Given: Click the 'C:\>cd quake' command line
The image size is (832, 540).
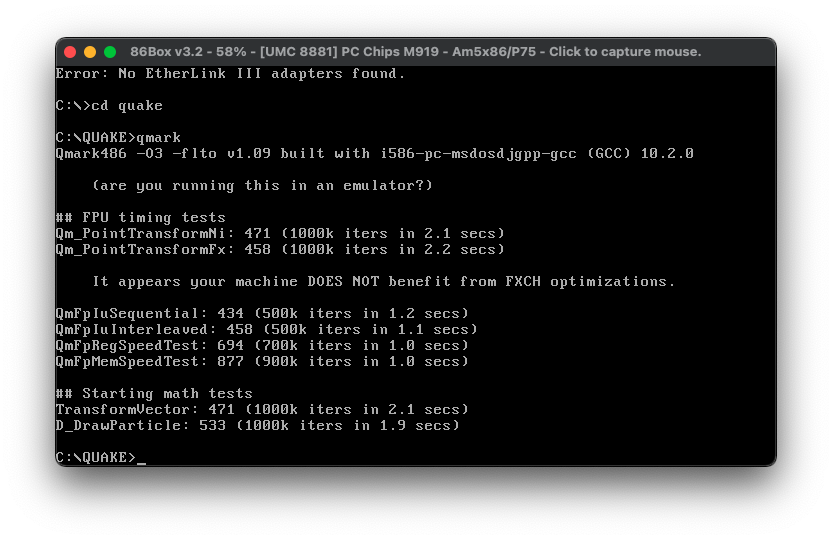Looking at the screenshot, I should point(109,106).
